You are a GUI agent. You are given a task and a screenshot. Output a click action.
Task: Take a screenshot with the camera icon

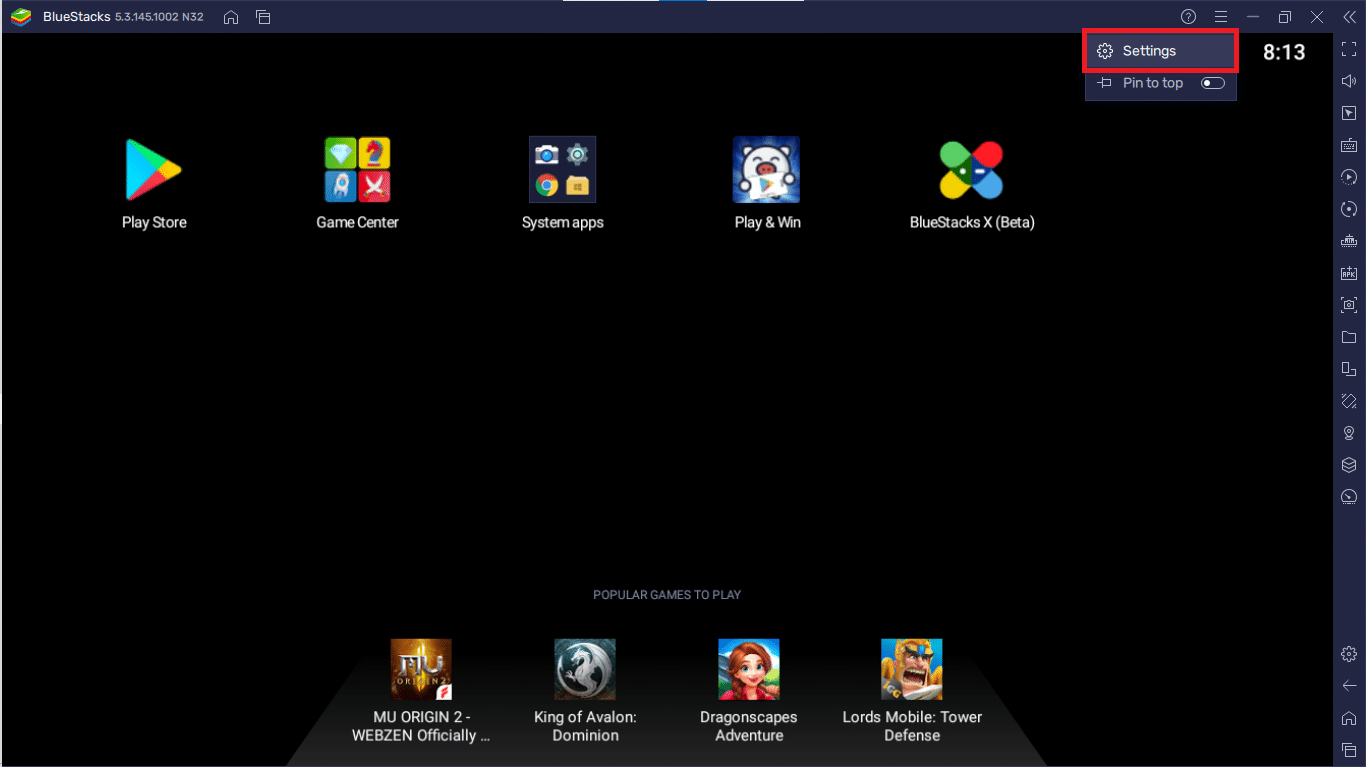pos(1349,305)
